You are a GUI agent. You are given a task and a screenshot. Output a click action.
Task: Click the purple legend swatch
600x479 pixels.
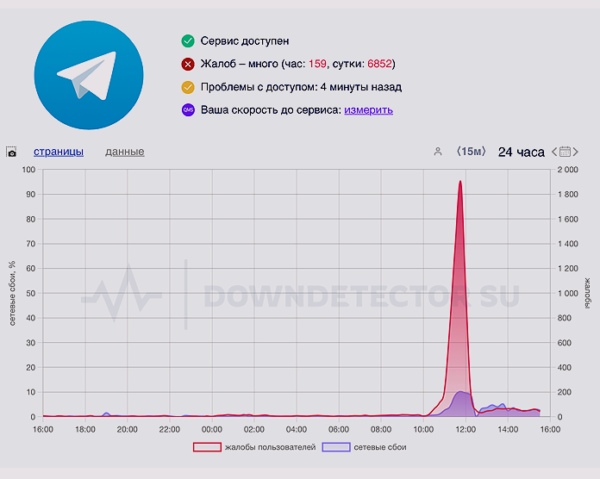336,447
